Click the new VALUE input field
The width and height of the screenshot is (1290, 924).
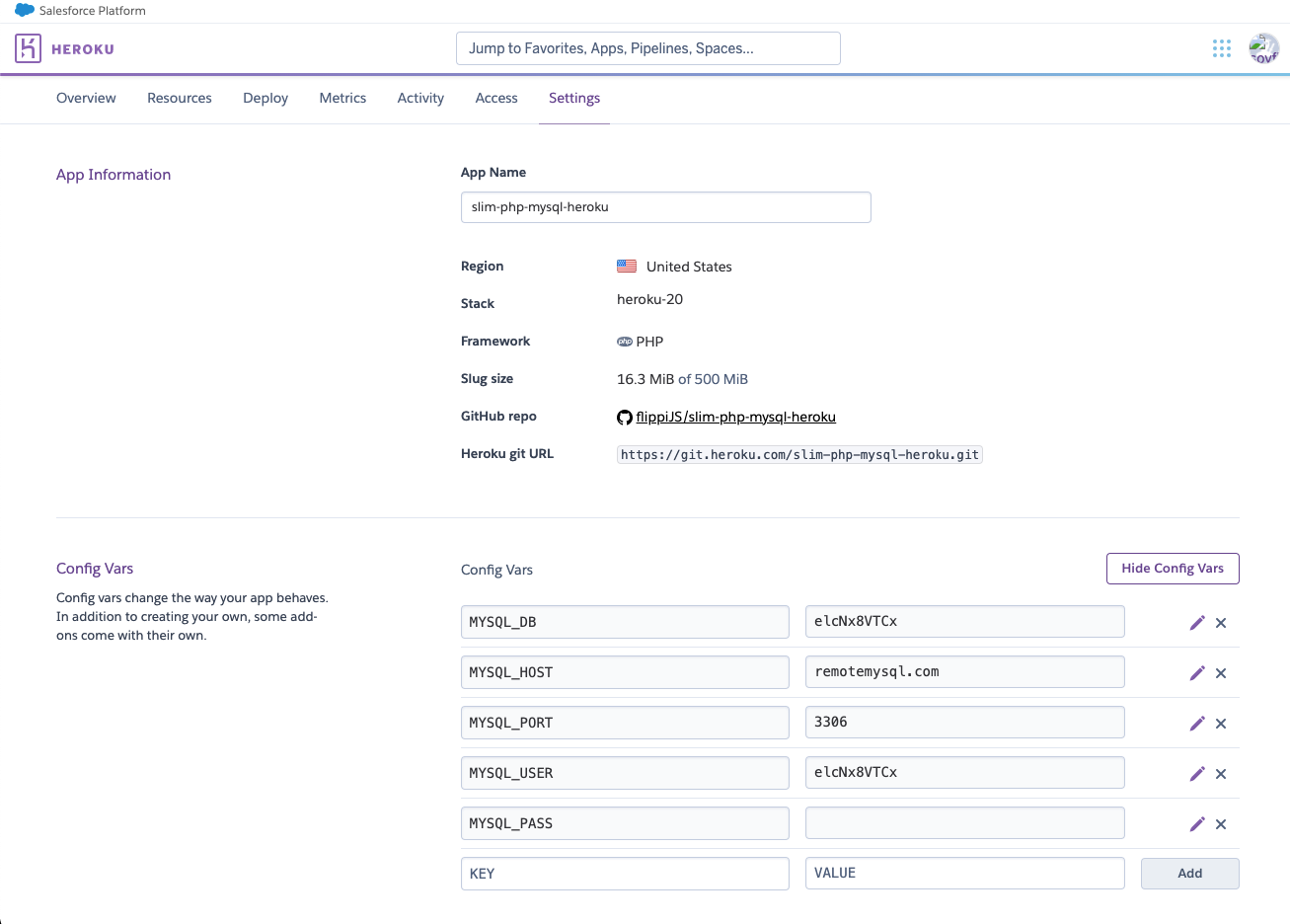pos(965,874)
